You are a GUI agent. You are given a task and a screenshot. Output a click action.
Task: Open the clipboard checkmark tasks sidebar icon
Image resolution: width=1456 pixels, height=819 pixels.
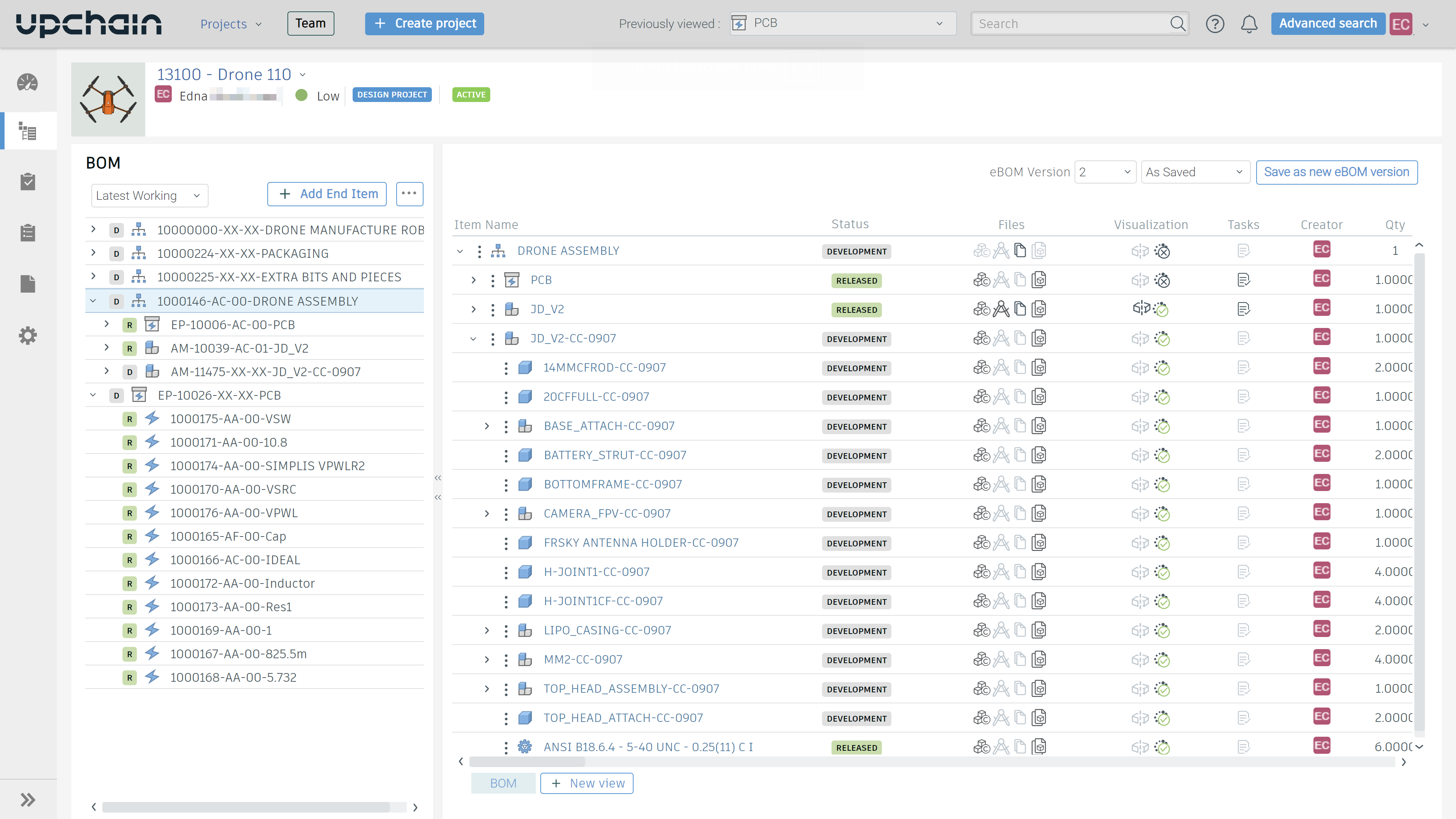27,182
